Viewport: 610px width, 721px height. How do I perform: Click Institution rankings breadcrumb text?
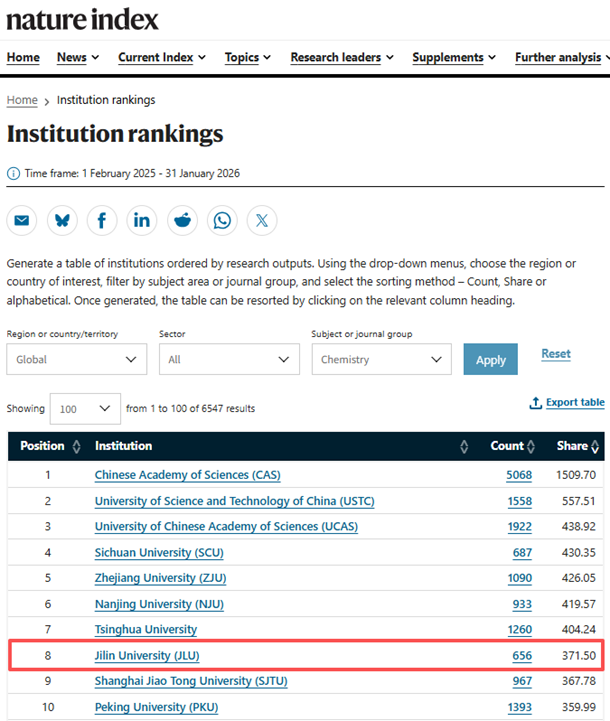point(106,100)
